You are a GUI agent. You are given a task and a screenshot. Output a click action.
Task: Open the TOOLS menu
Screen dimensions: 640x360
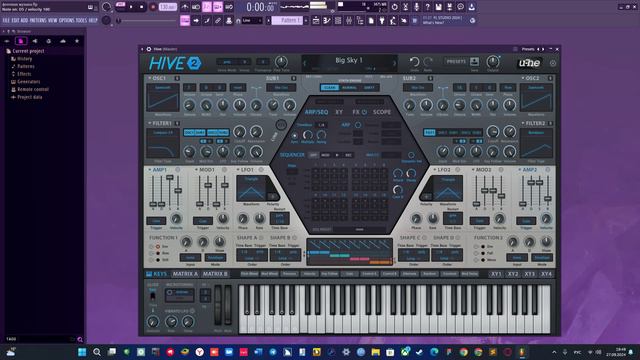[x=81, y=20]
